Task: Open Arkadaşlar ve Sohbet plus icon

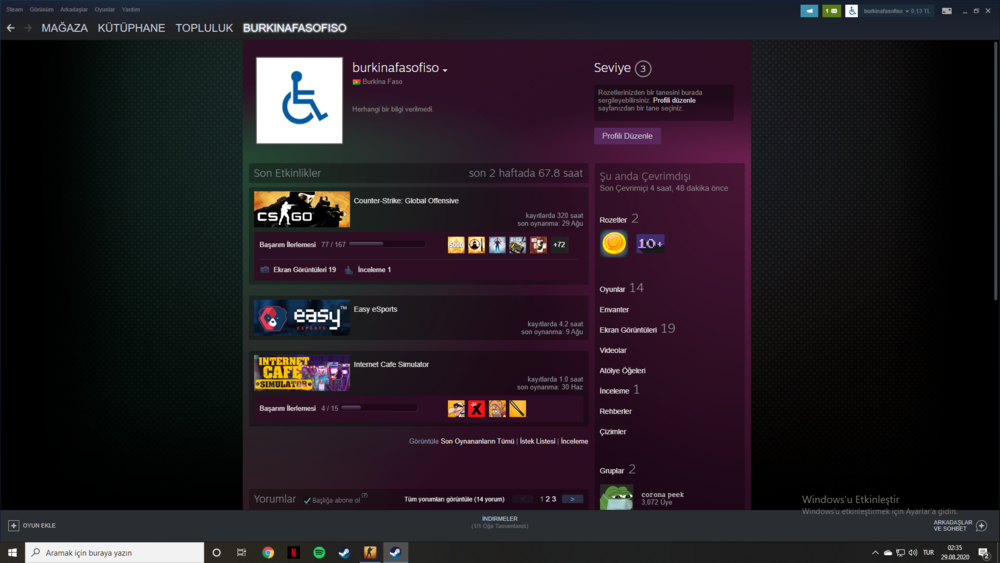Action: coord(982,525)
